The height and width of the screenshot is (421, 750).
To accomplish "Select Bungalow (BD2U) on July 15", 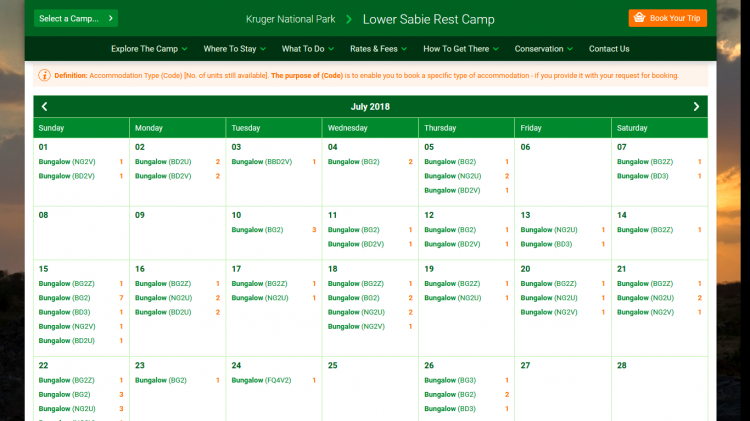I will (x=66, y=341).
